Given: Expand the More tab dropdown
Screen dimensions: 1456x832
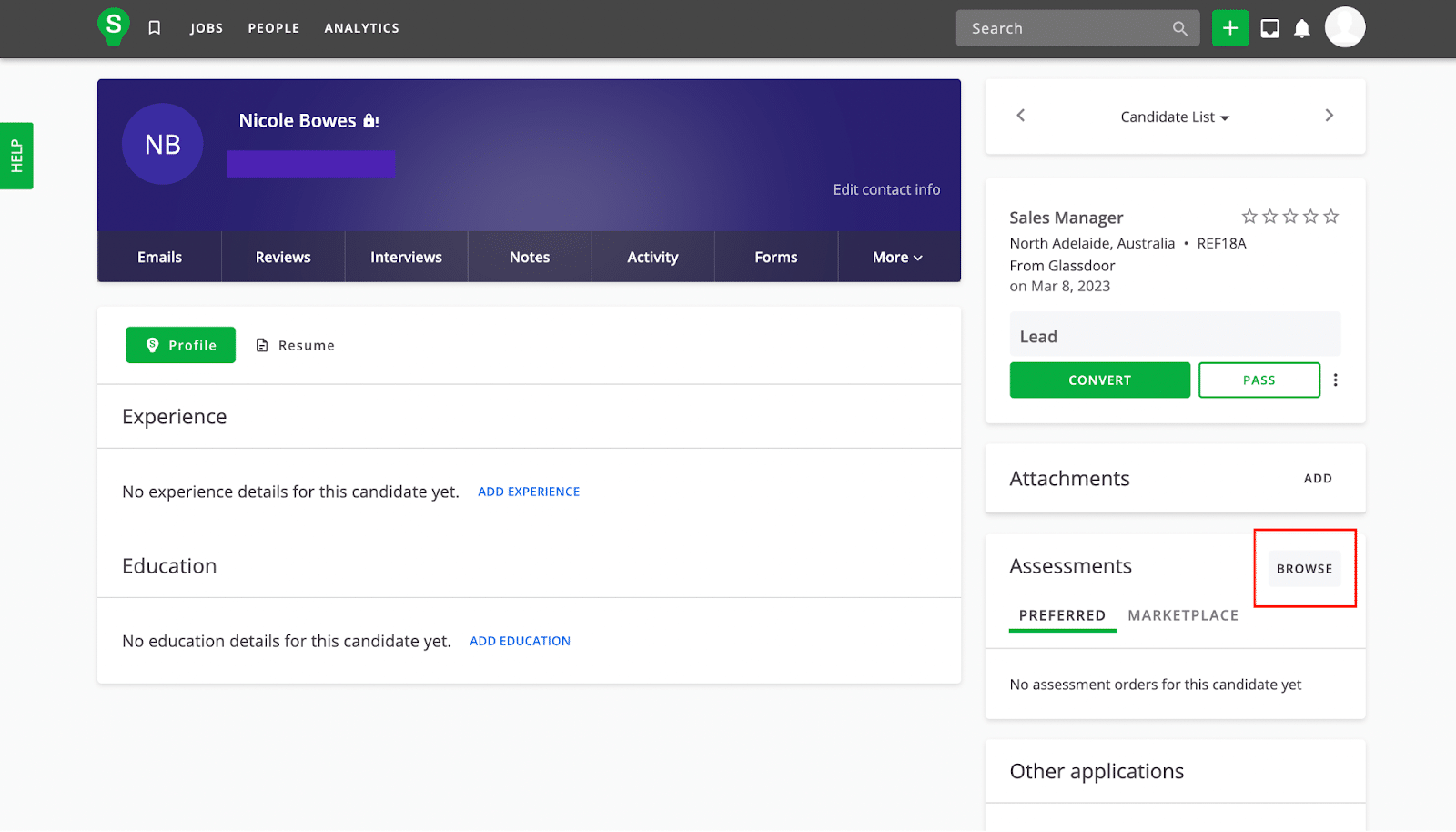Looking at the screenshot, I should coord(897,257).
